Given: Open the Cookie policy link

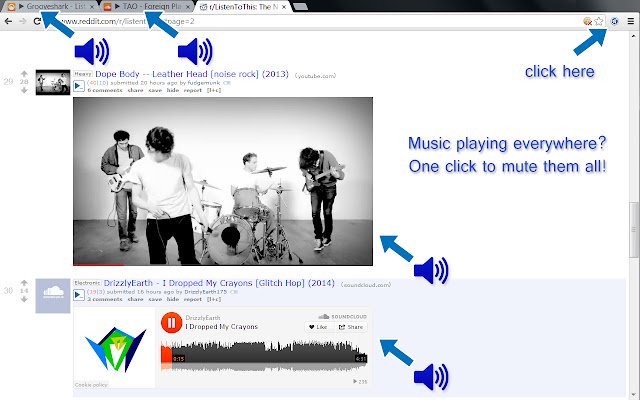Looking at the screenshot, I should [91, 384].
